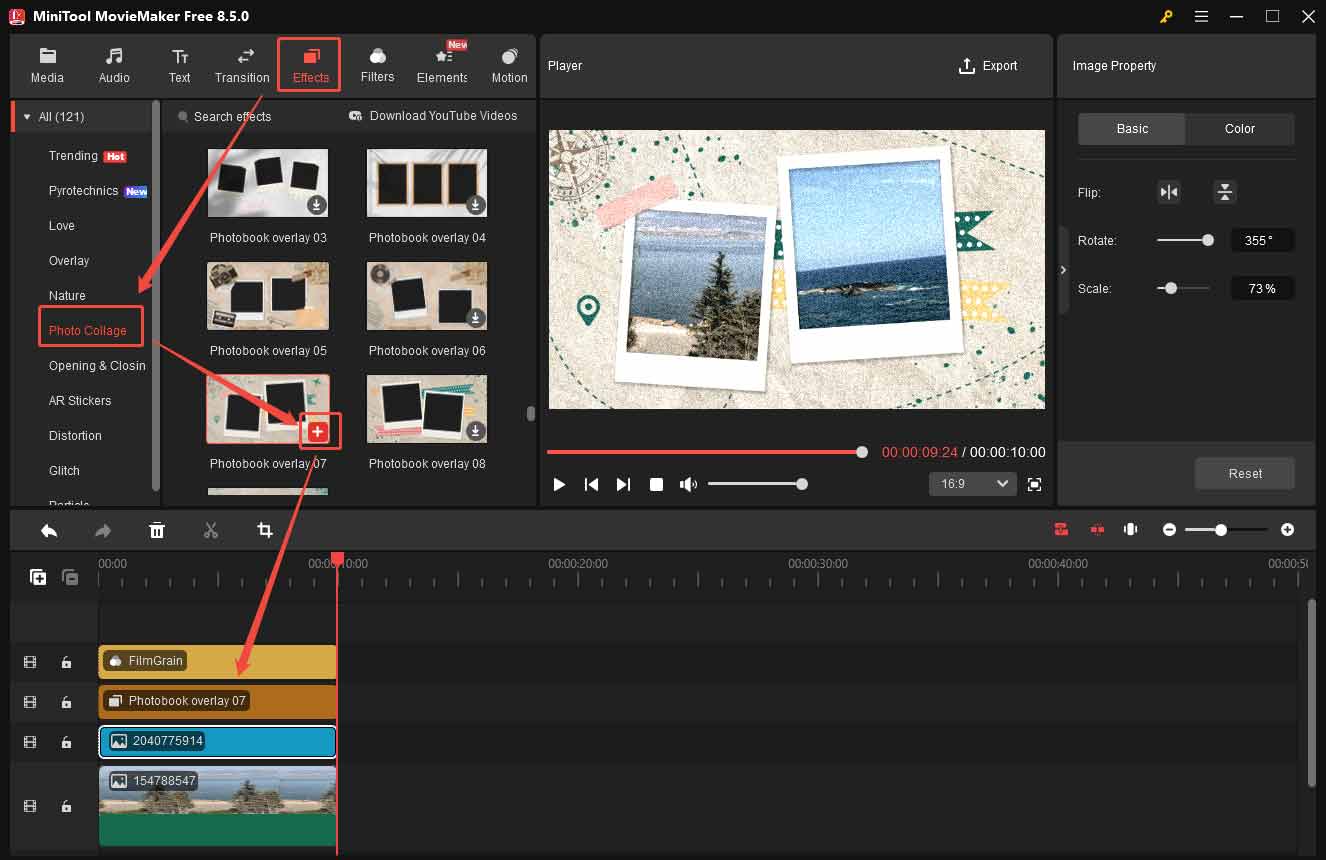Open the Crop tool in timeline toolbar
Viewport: 1326px width, 860px height.
(265, 530)
